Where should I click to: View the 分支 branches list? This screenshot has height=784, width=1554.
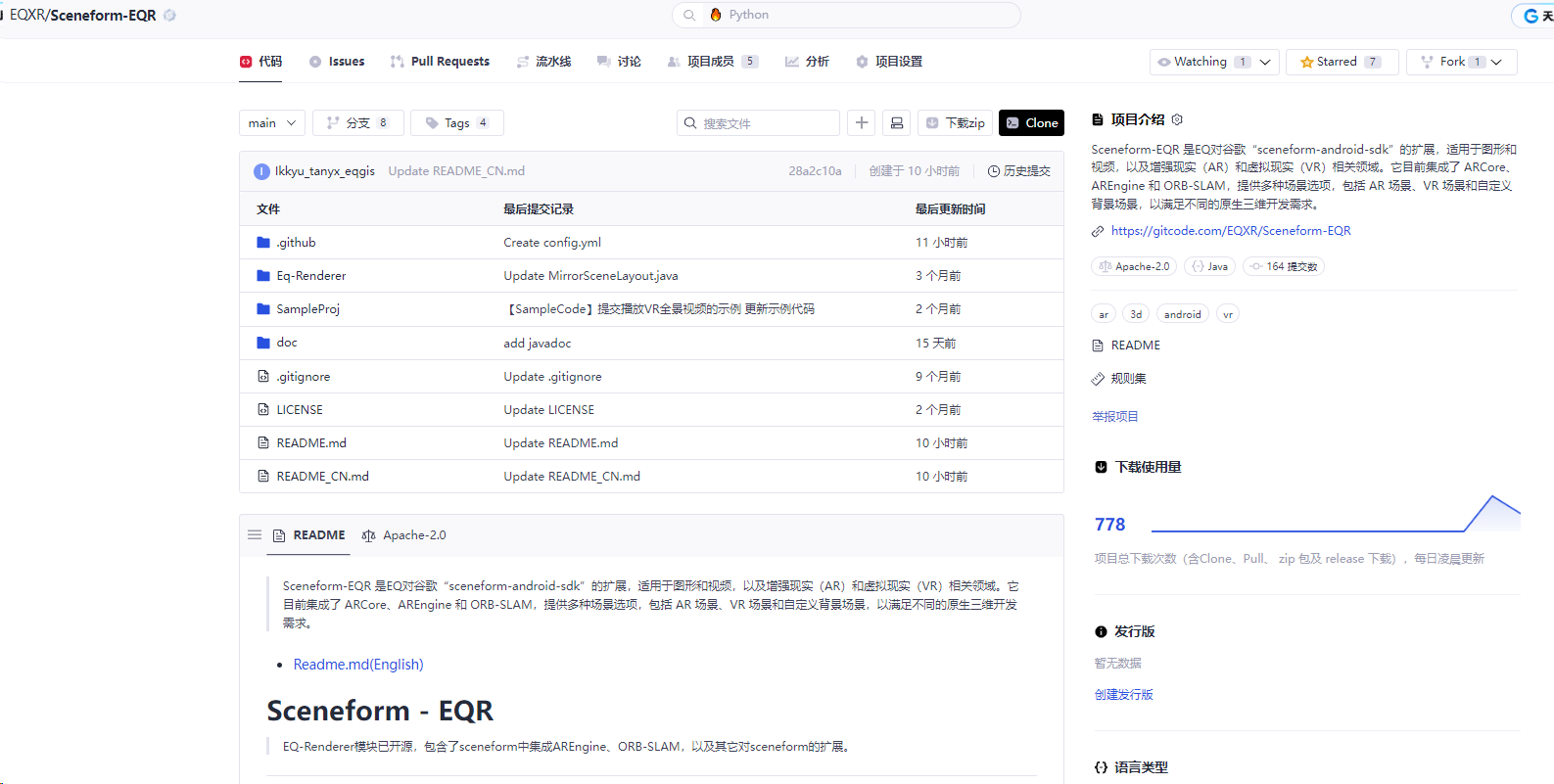(x=357, y=122)
